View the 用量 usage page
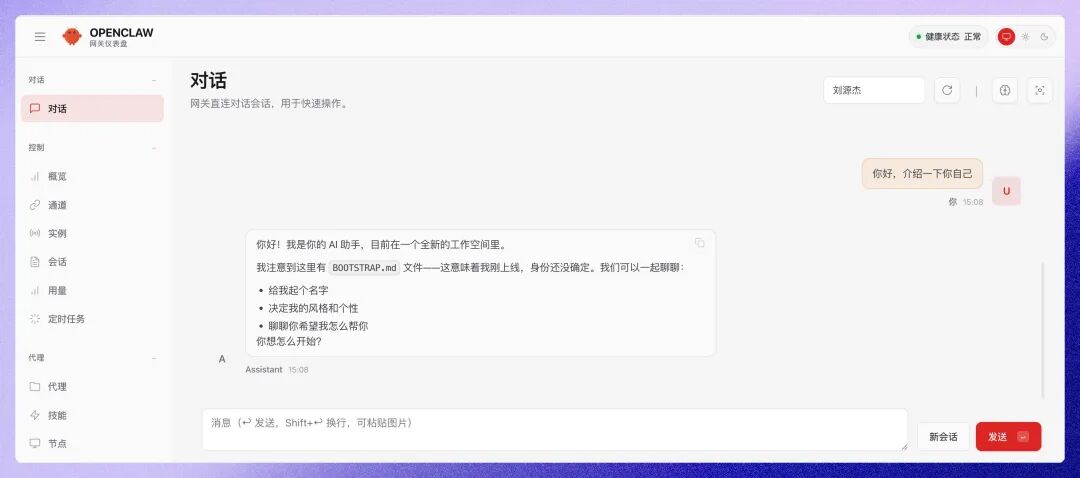 coord(92,291)
